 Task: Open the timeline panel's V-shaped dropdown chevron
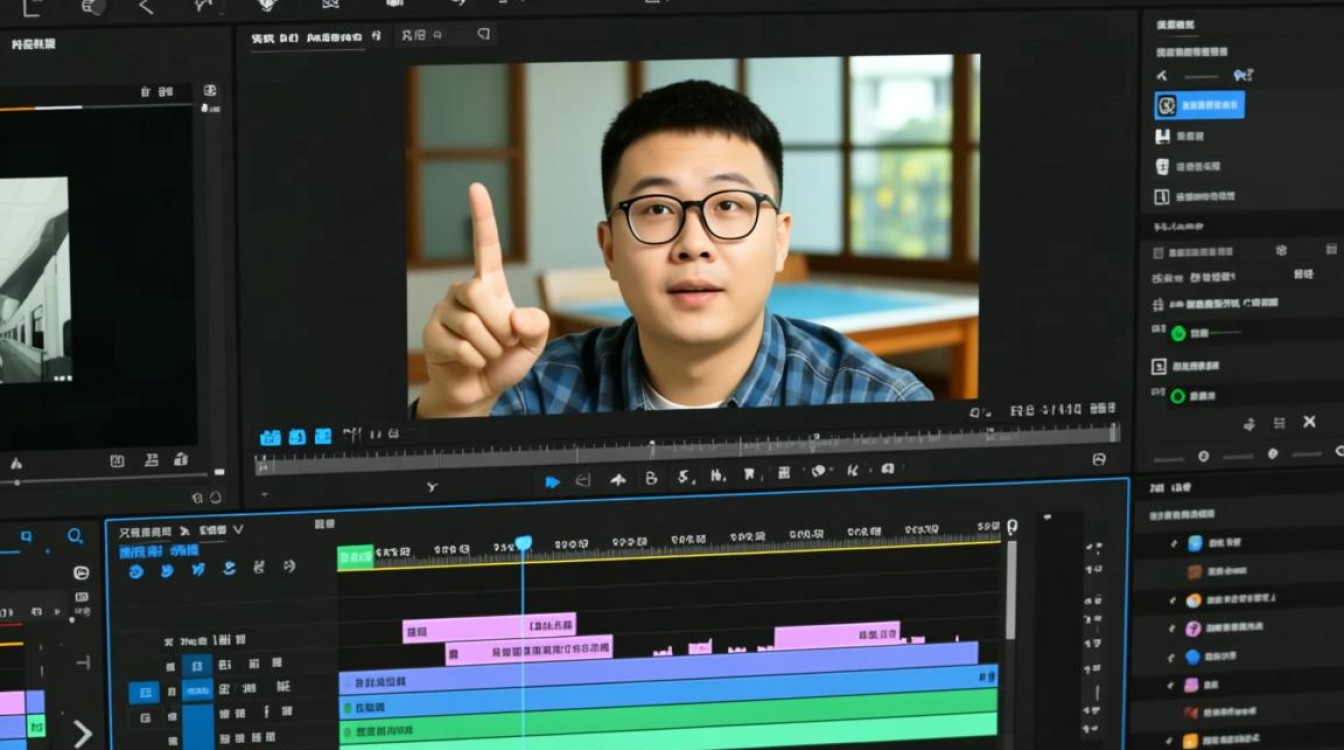click(237, 529)
